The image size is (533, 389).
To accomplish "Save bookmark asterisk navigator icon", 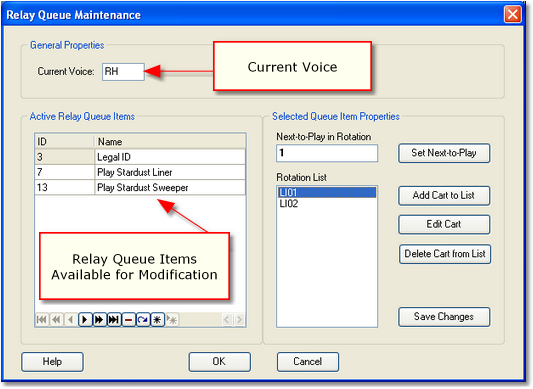I will [x=157, y=320].
